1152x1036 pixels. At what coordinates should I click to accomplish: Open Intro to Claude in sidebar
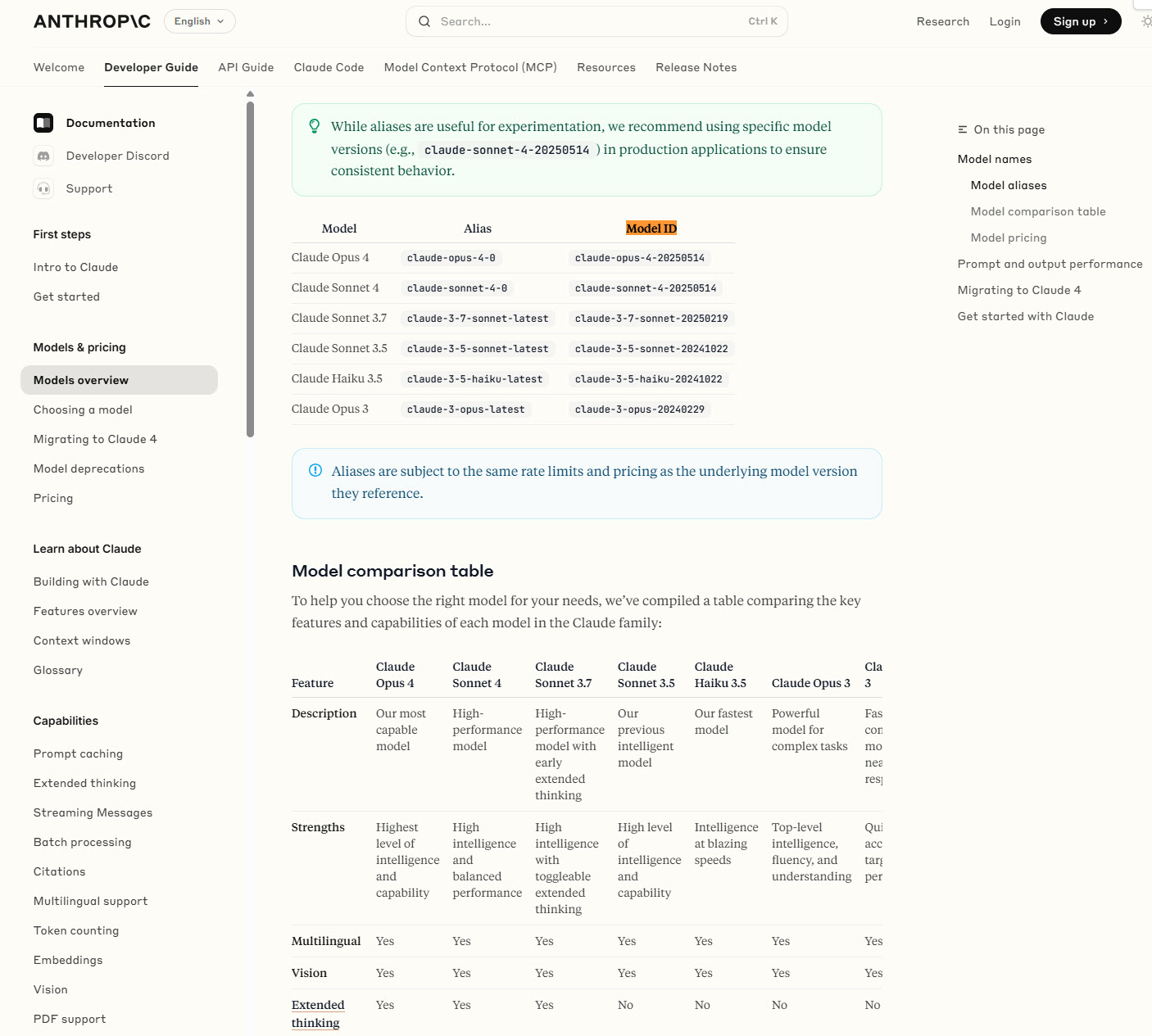(x=75, y=267)
